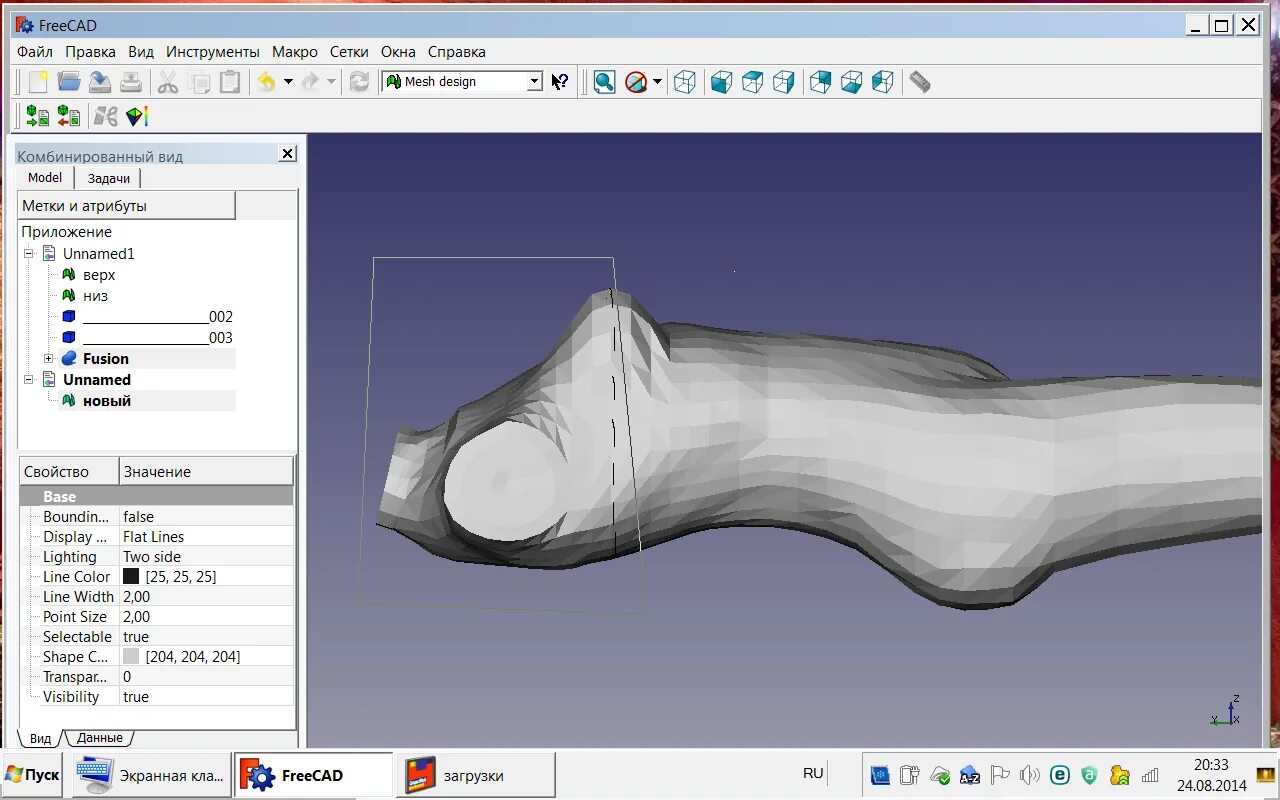Open a document with the folder icon
This screenshot has width=1280, height=800.
[69, 82]
